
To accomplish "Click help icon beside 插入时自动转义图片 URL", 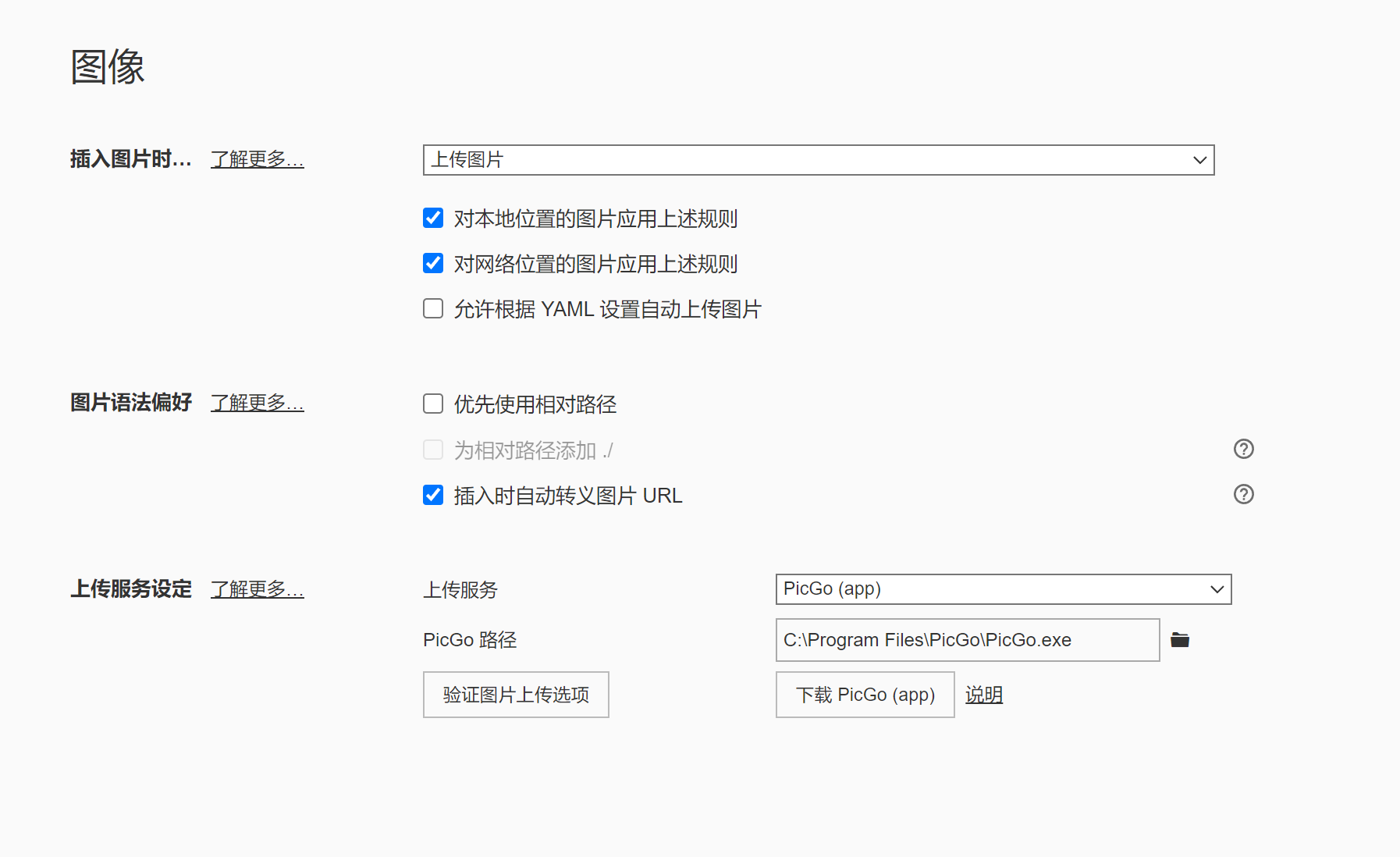I will [1244, 494].
